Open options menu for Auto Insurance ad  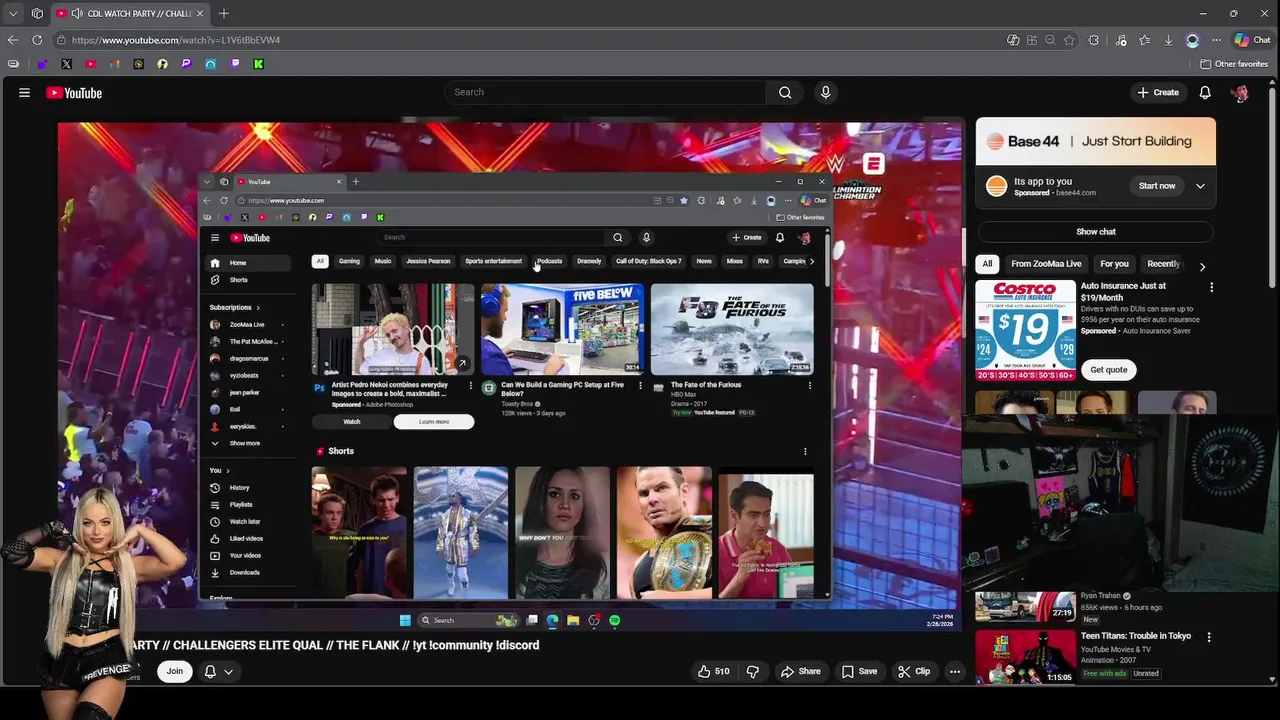[1211, 287]
